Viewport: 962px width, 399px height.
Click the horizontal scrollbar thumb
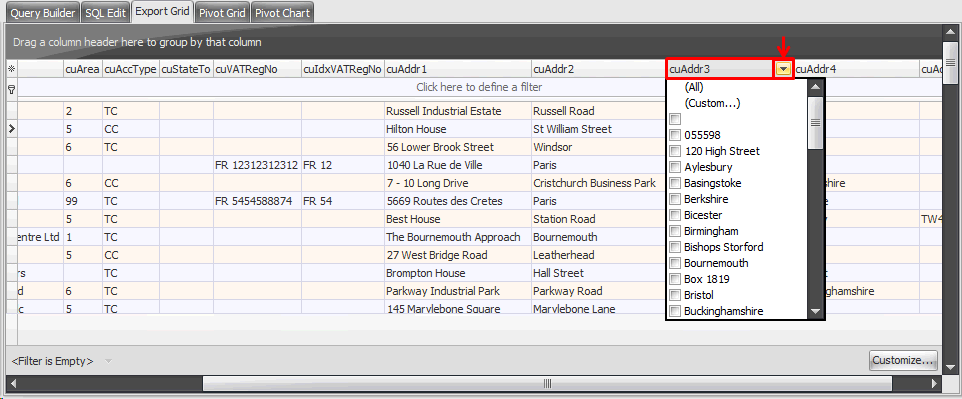click(547, 384)
